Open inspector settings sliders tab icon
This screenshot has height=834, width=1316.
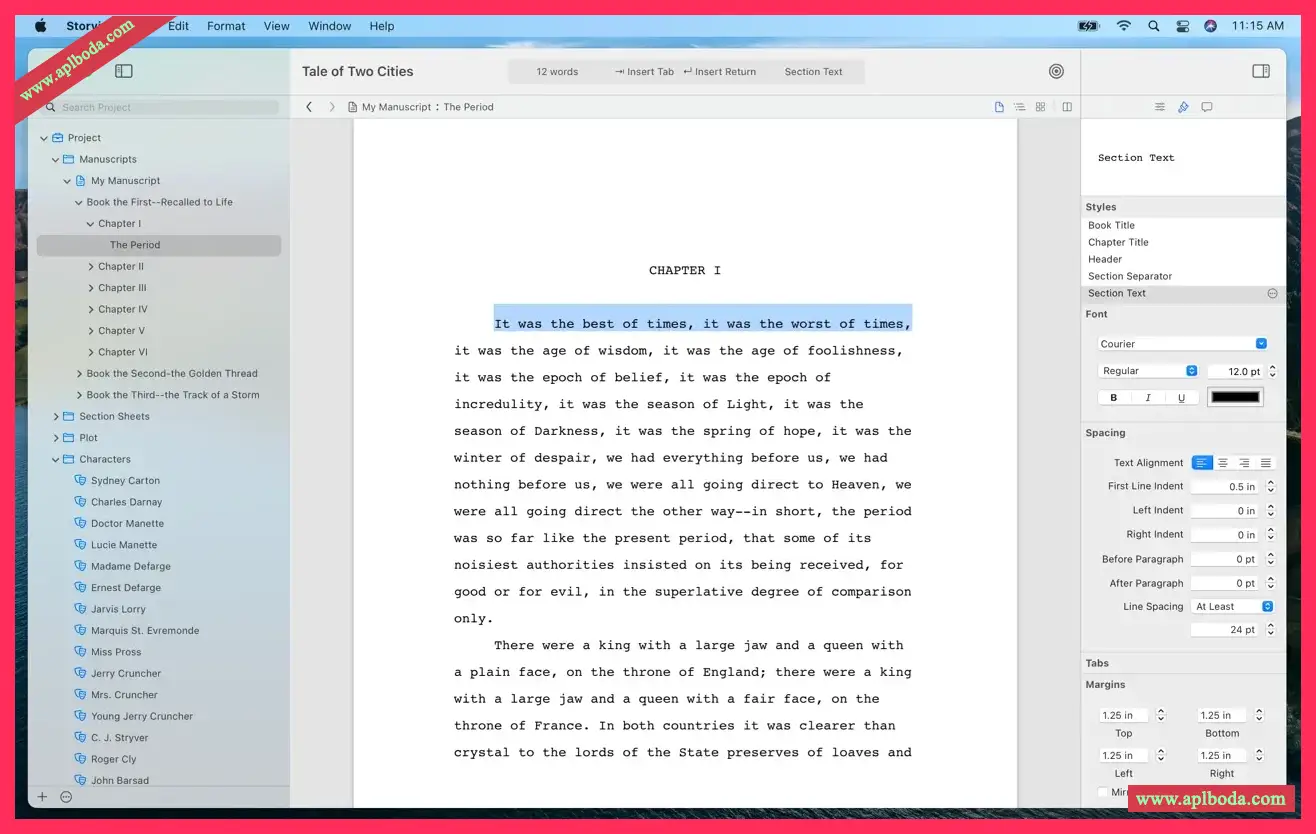pyautogui.click(x=1159, y=107)
